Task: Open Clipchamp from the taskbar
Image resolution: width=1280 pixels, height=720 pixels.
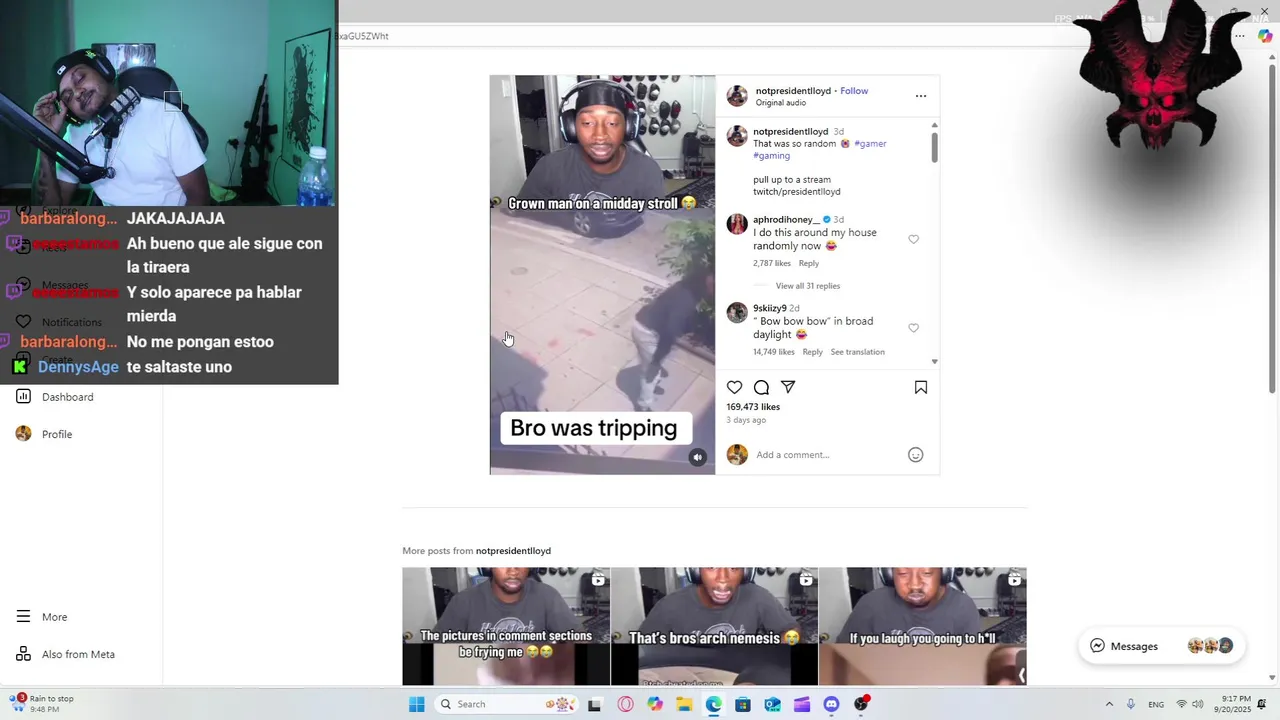Action: [x=802, y=704]
